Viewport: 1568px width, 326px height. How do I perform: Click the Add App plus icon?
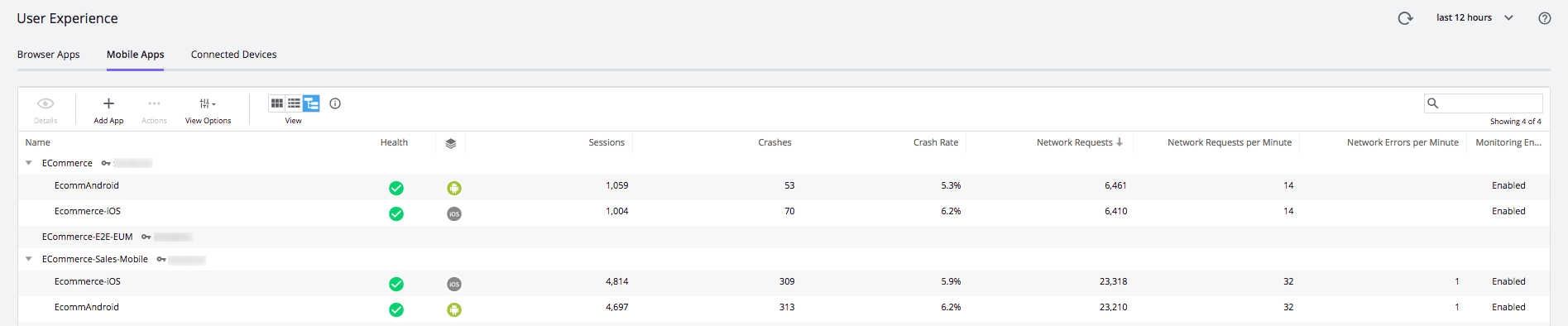pos(108,103)
